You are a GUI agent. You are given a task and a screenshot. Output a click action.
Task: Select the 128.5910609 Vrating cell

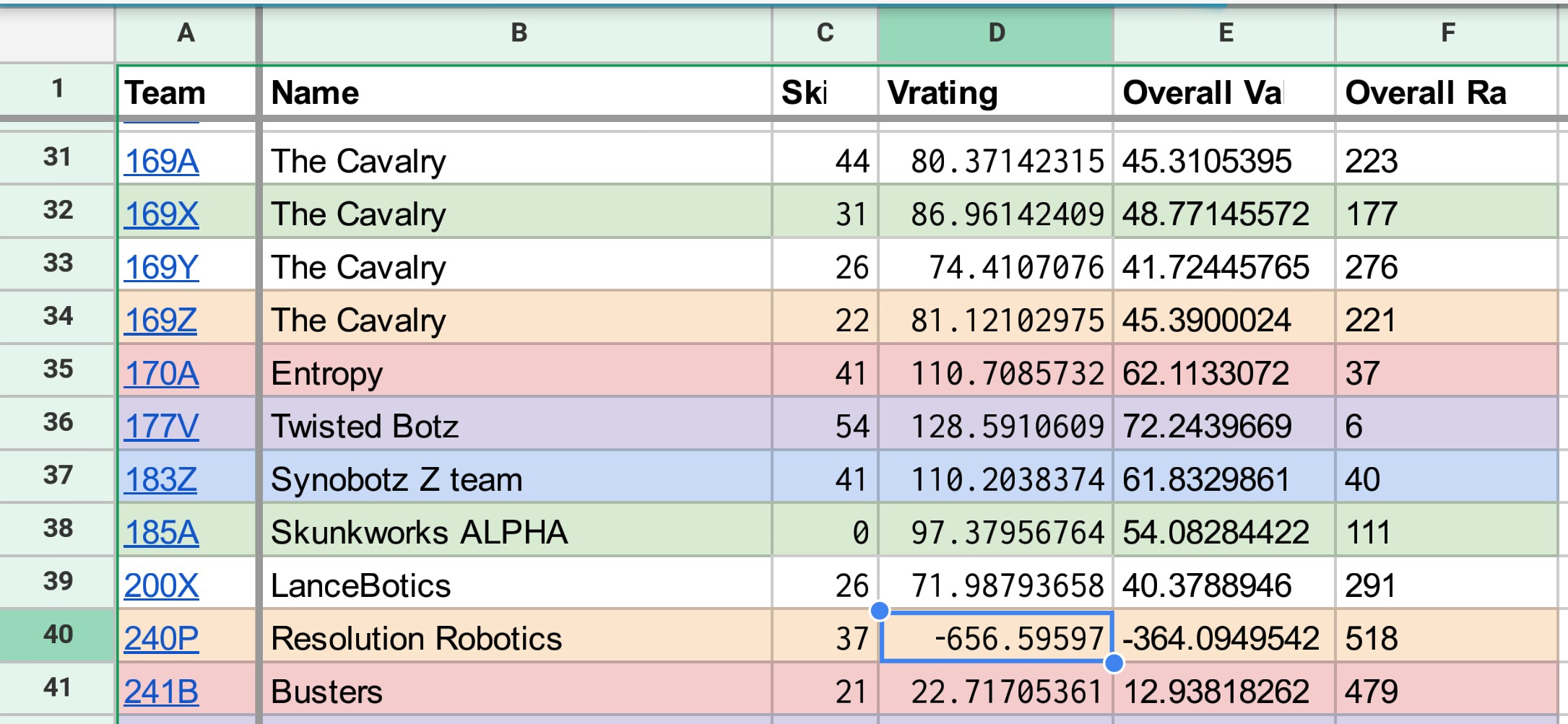(x=995, y=424)
